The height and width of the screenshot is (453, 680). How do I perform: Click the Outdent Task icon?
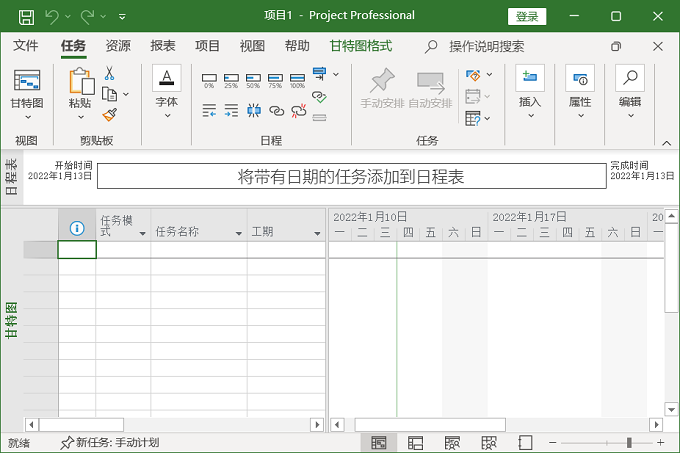[209, 111]
